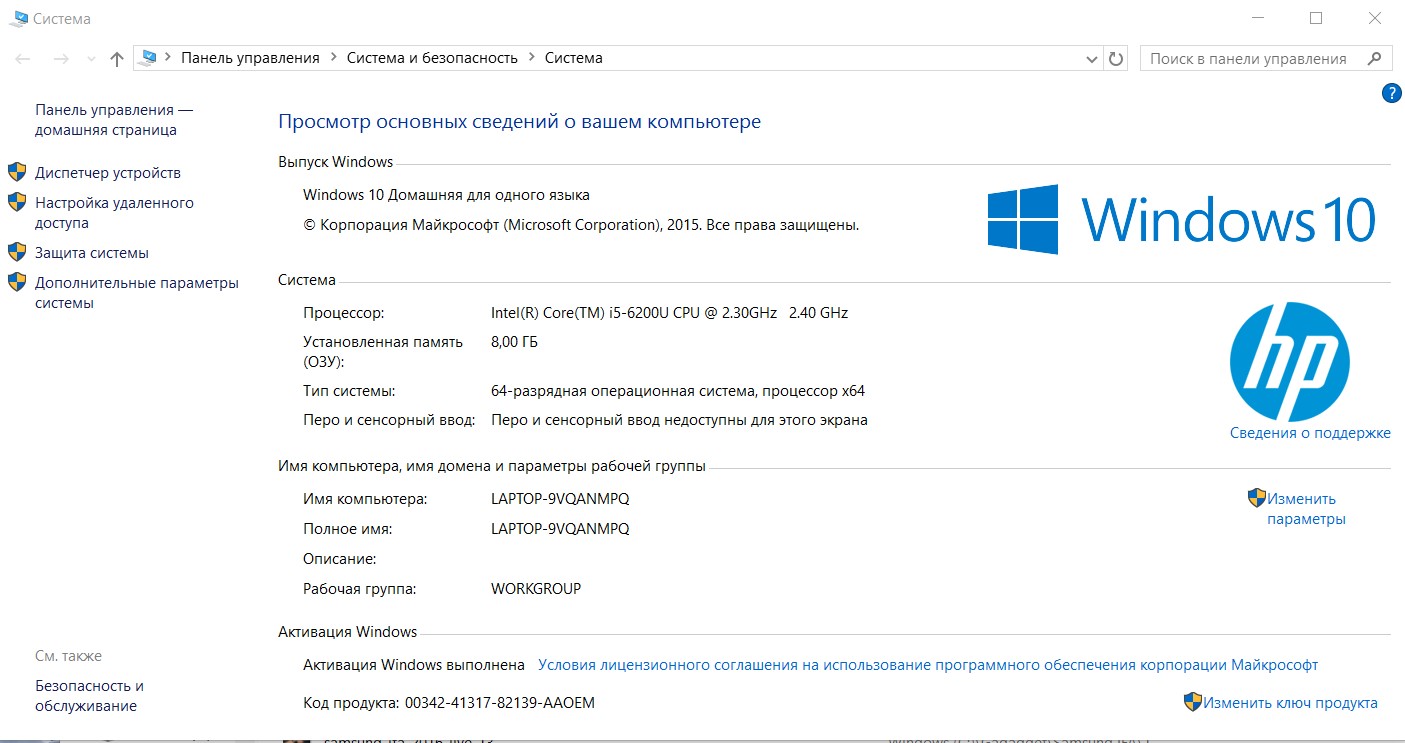
Task: Open Диспетчер устройств link
Action: click(108, 173)
